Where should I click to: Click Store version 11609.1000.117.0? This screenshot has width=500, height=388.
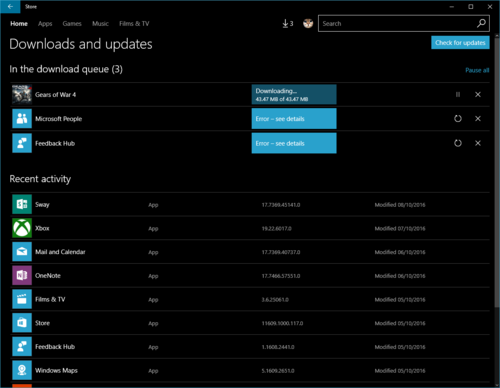click(x=282, y=323)
